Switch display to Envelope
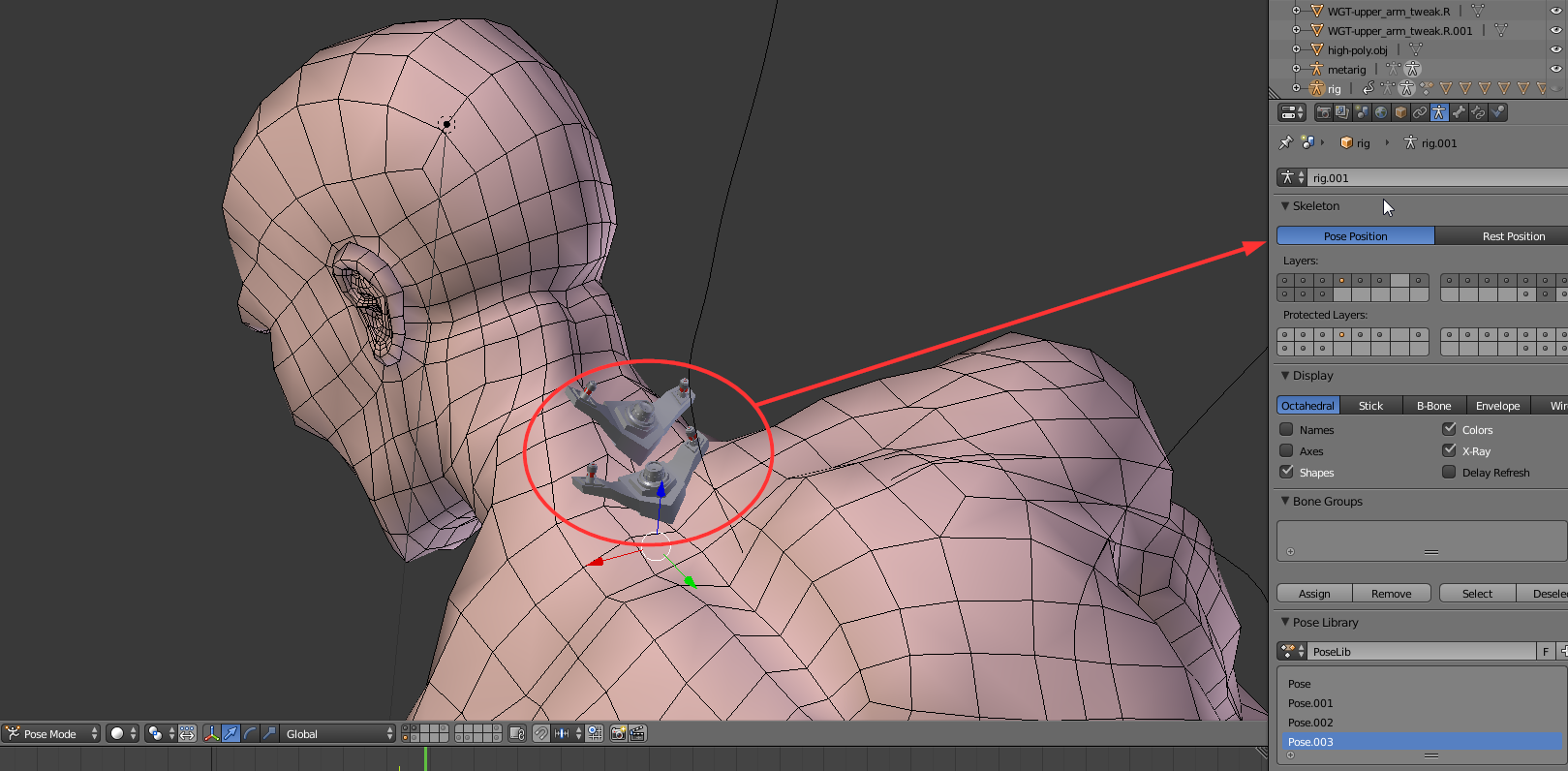This screenshot has width=1568, height=771. click(1497, 406)
